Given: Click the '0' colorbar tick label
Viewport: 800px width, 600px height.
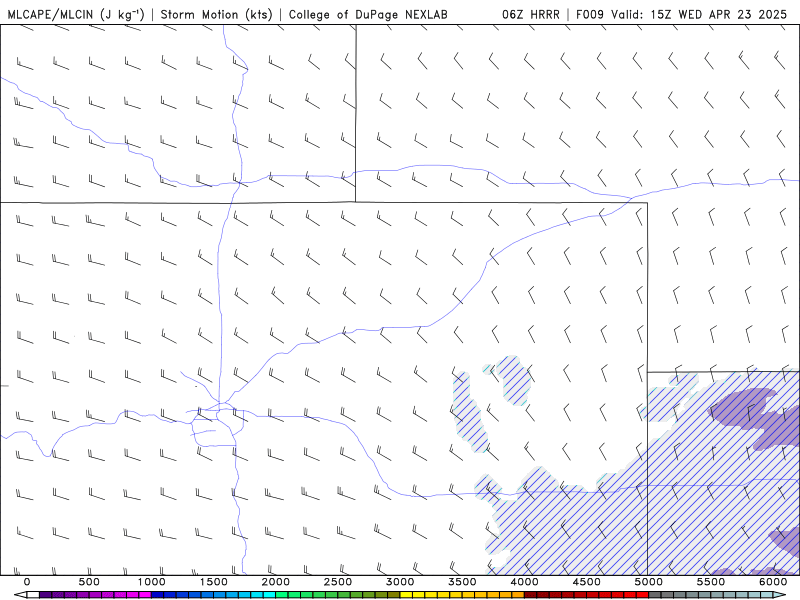Looking at the screenshot, I should (27, 582).
